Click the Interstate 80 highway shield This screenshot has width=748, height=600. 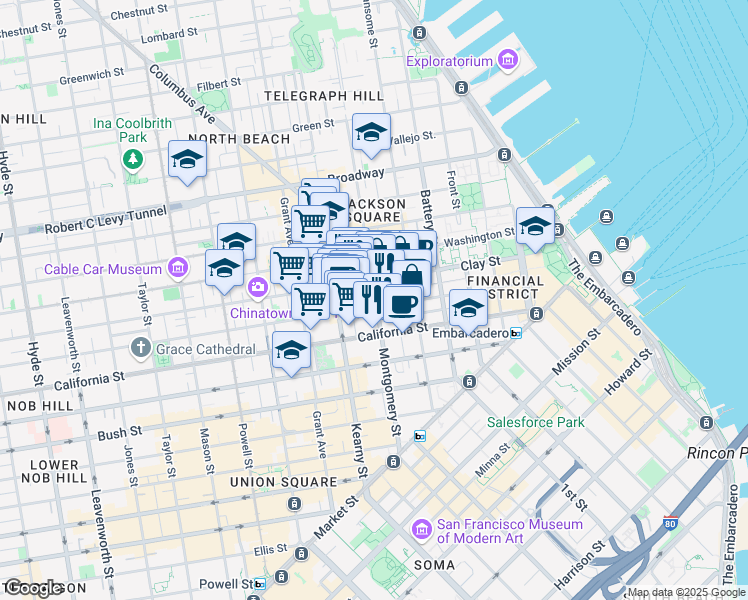[670, 523]
